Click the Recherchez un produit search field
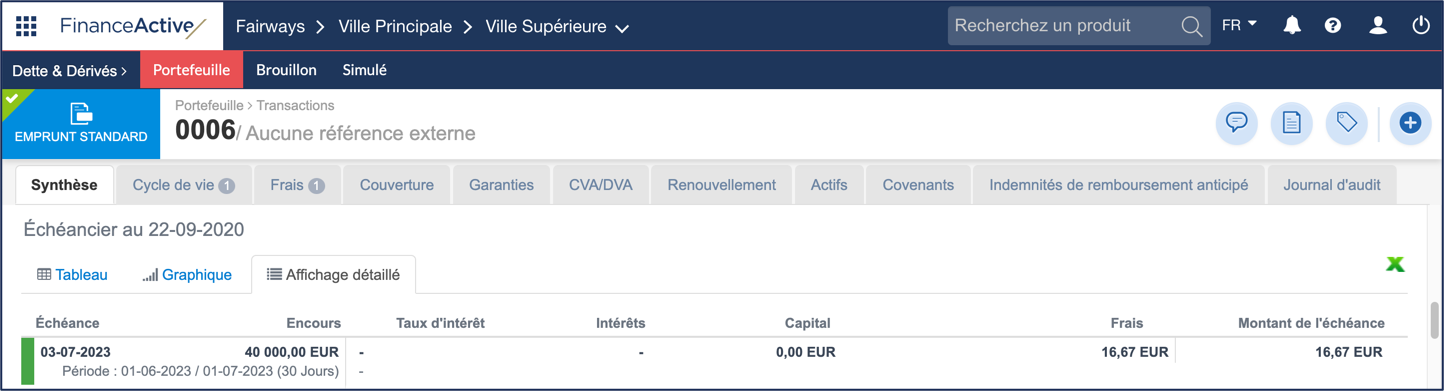The height and width of the screenshot is (392, 1444). click(x=1064, y=26)
